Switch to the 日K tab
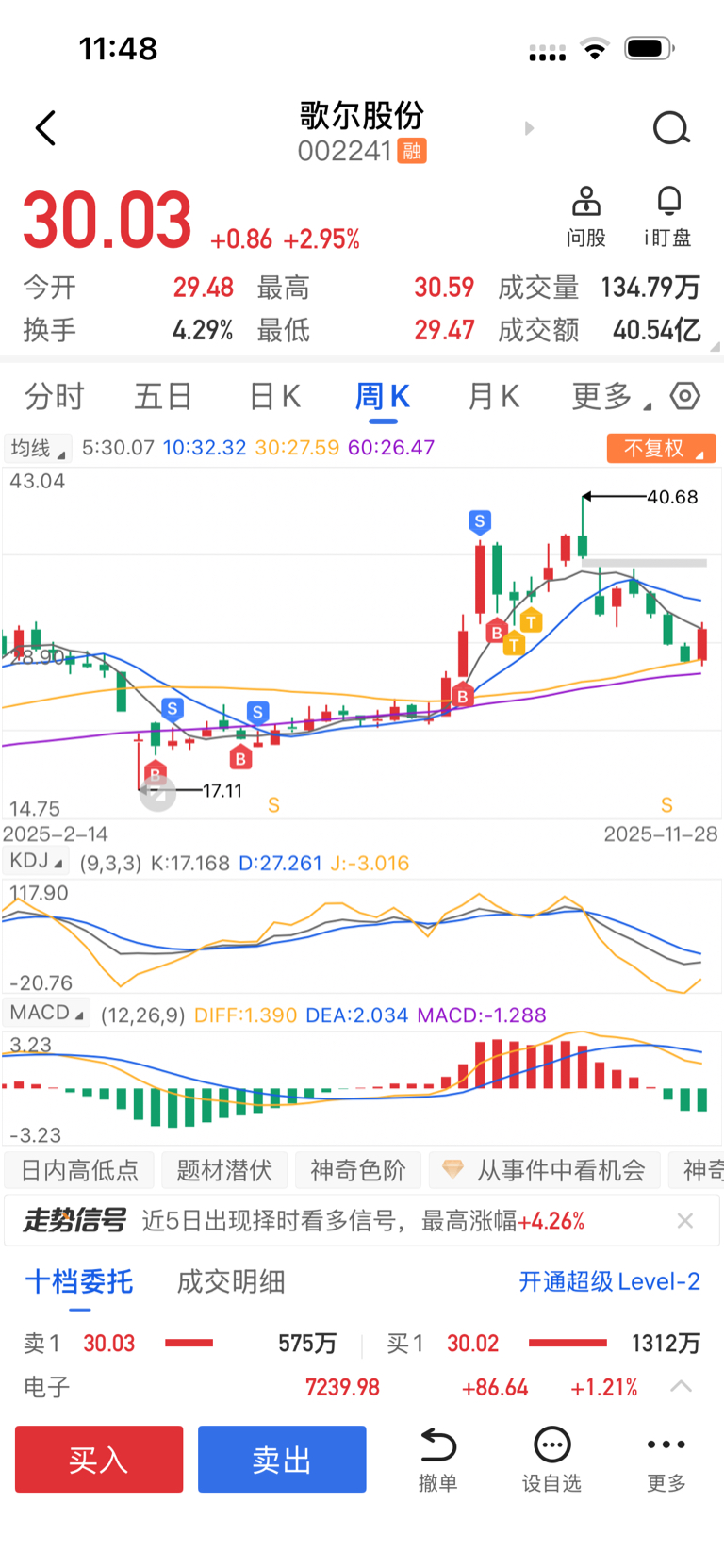This screenshot has height=1568, width=724. [x=274, y=396]
